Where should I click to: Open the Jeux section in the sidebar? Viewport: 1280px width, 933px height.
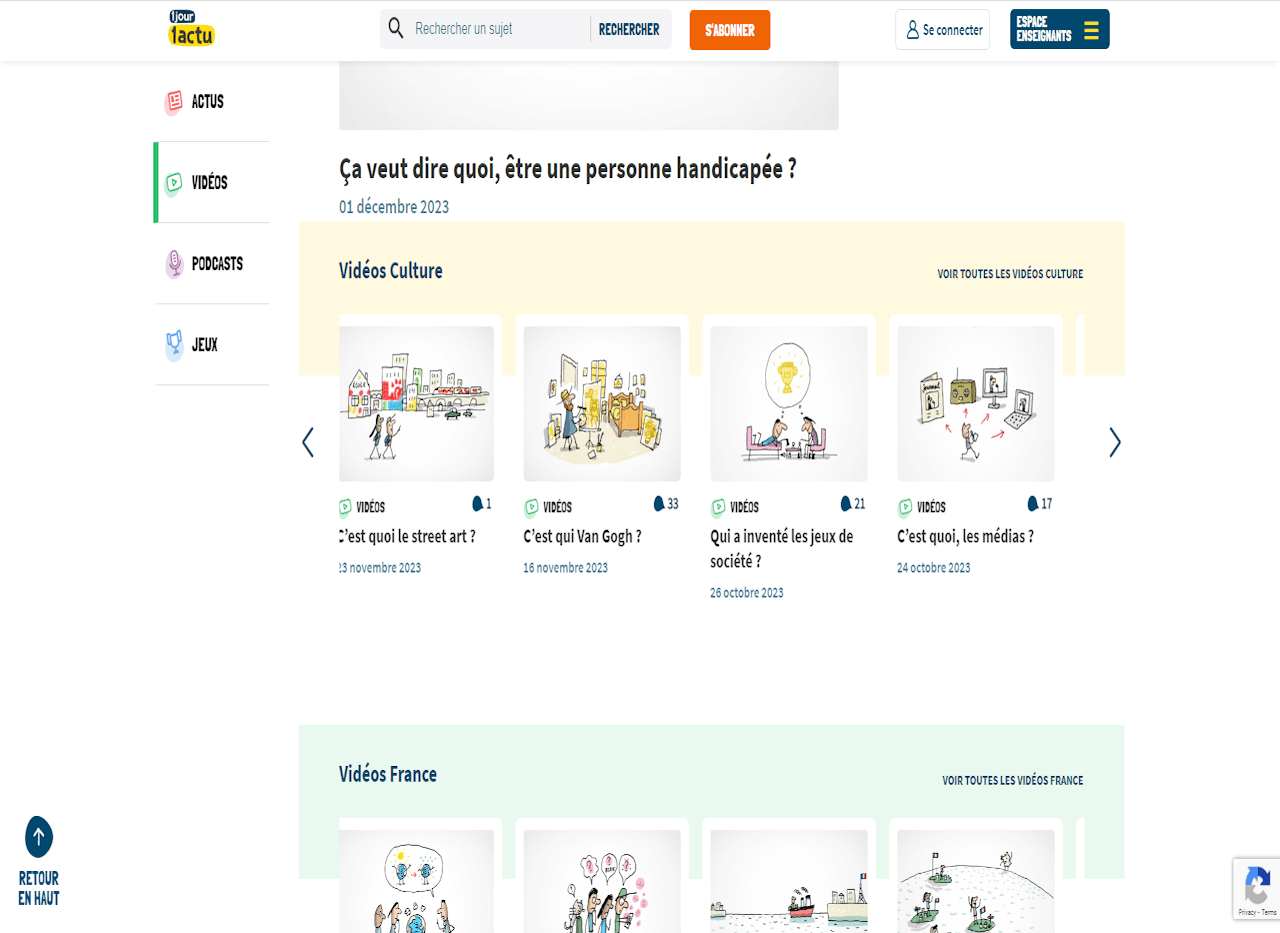click(x=212, y=345)
